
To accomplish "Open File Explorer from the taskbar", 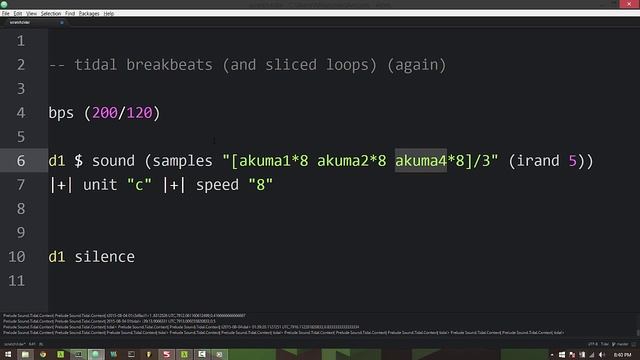I will point(25,354).
